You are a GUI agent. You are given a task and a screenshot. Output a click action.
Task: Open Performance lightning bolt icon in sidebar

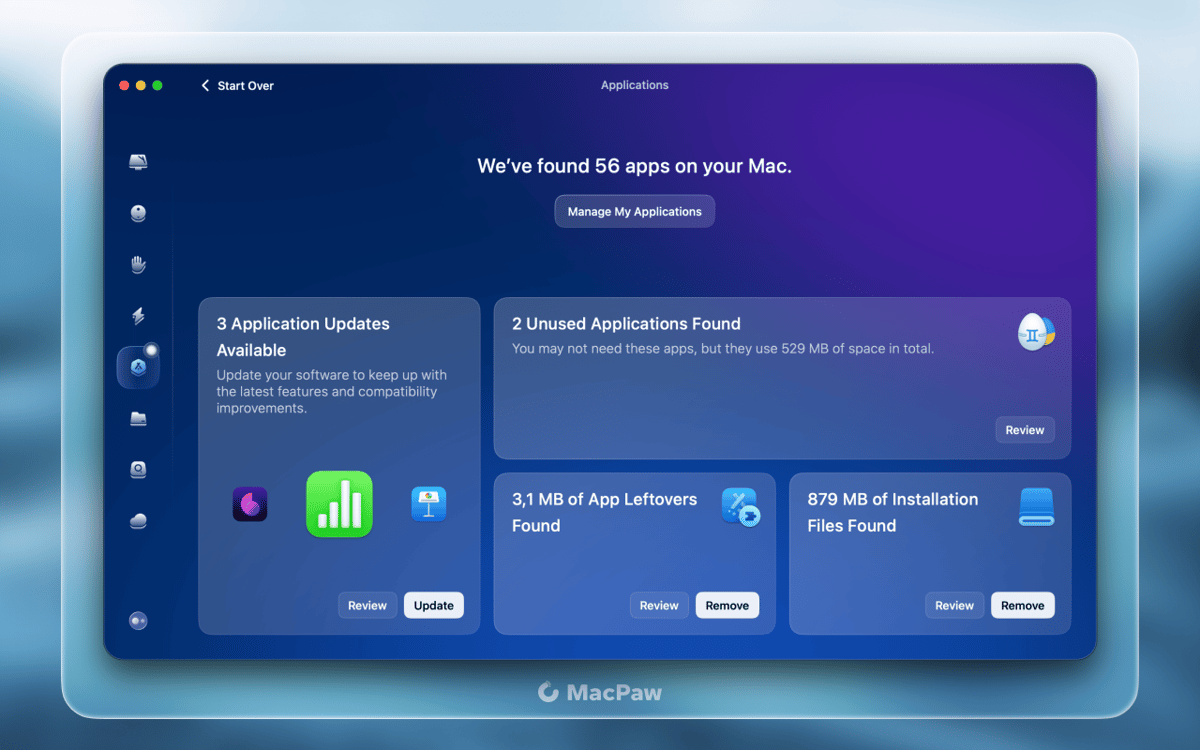click(139, 316)
